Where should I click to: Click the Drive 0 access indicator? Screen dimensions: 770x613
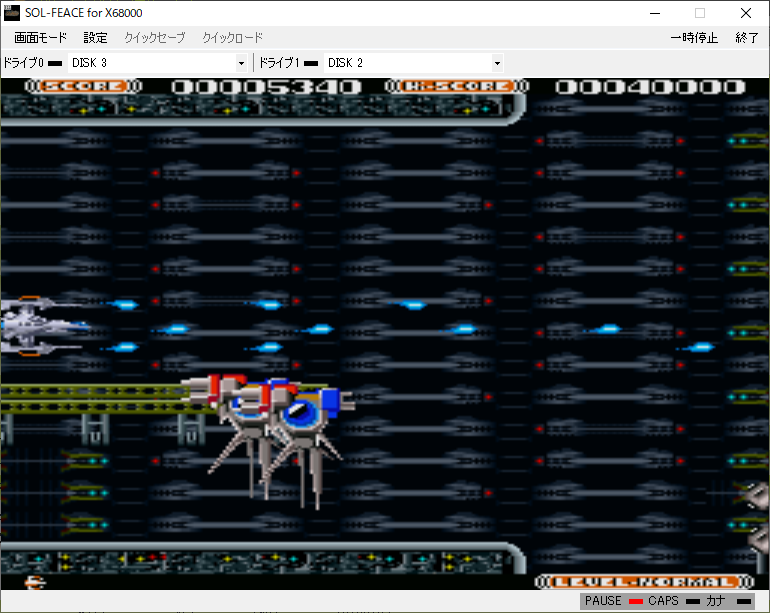click(x=55, y=63)
